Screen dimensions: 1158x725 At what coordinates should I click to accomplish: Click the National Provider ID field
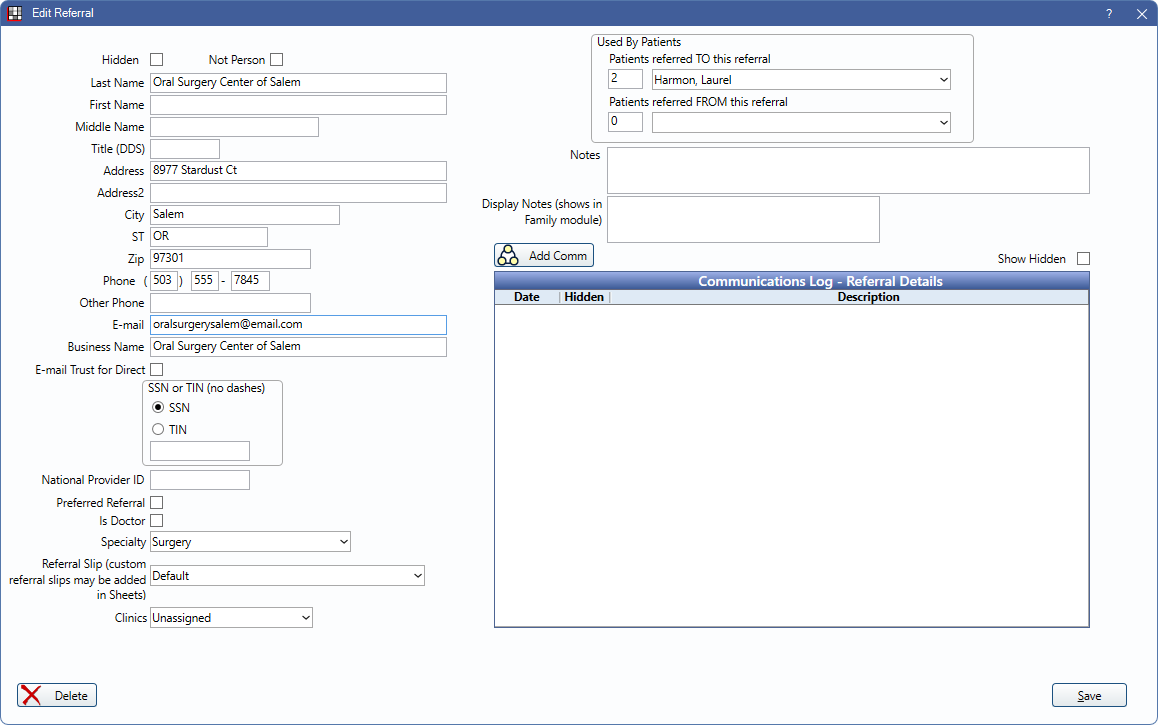click(x=199, y=480)
